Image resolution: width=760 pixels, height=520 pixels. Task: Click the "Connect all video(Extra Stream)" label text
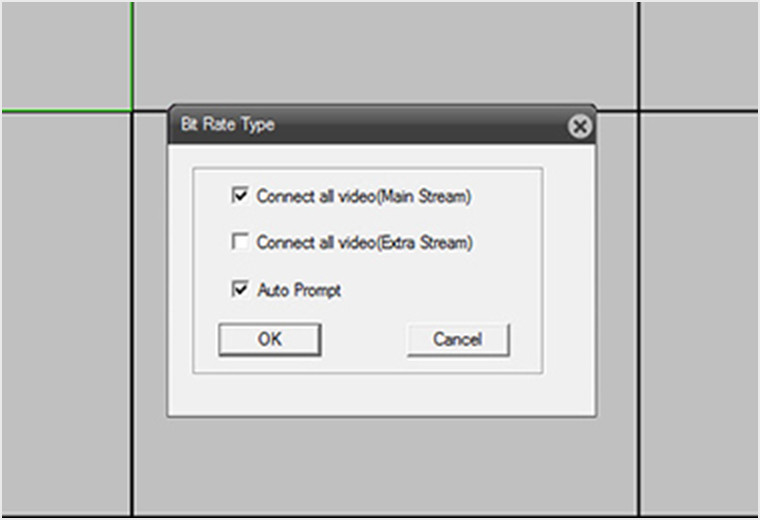[364, 242]
